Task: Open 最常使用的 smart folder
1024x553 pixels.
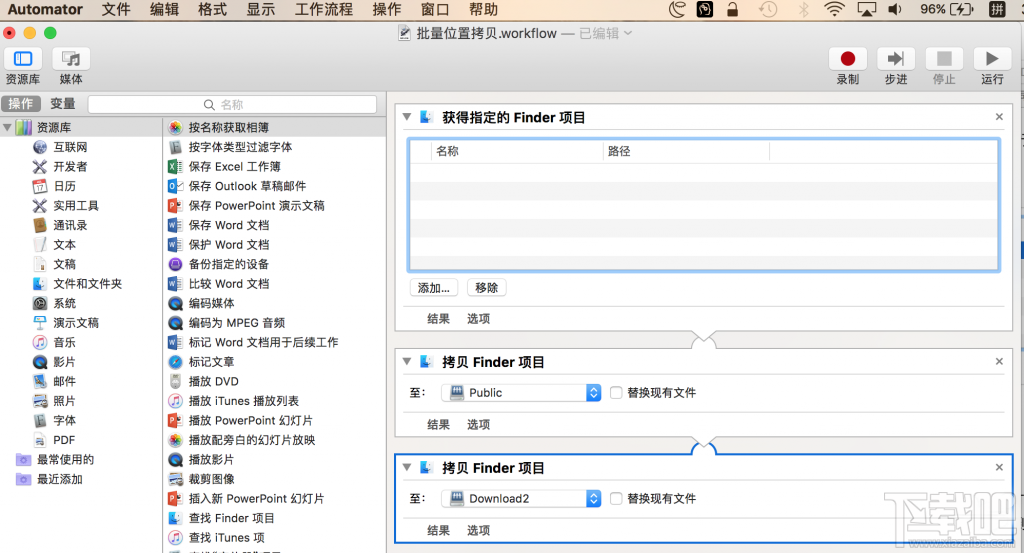Action: [65, 460]
